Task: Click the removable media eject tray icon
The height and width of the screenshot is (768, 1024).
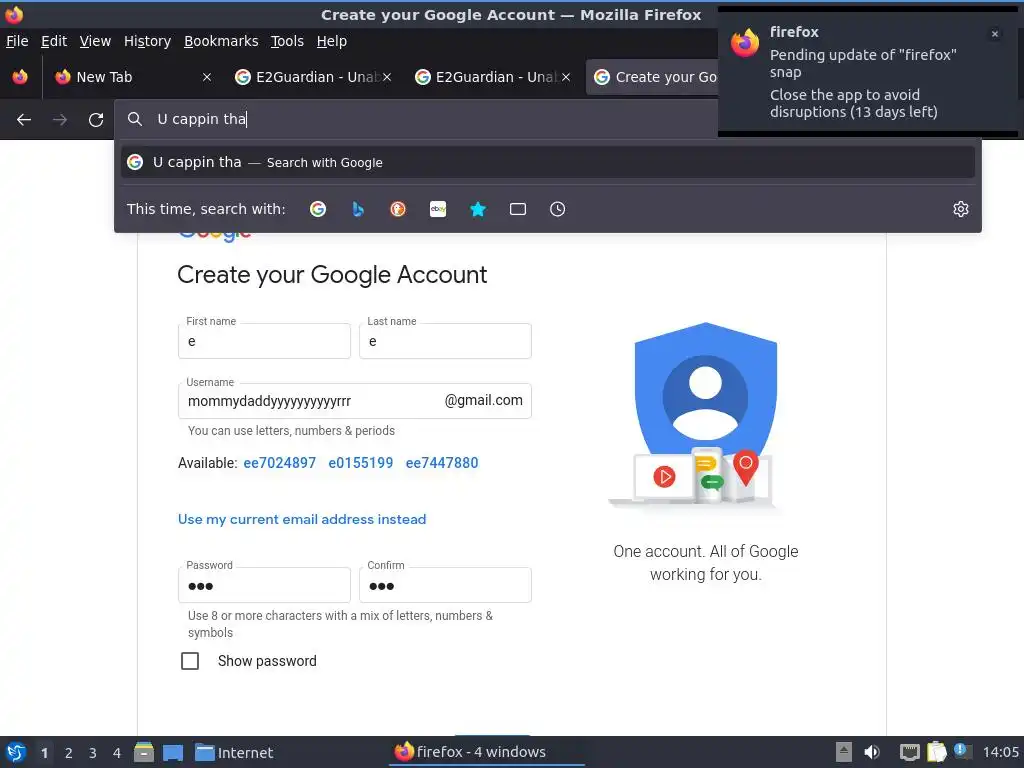Action: [844, 752]
